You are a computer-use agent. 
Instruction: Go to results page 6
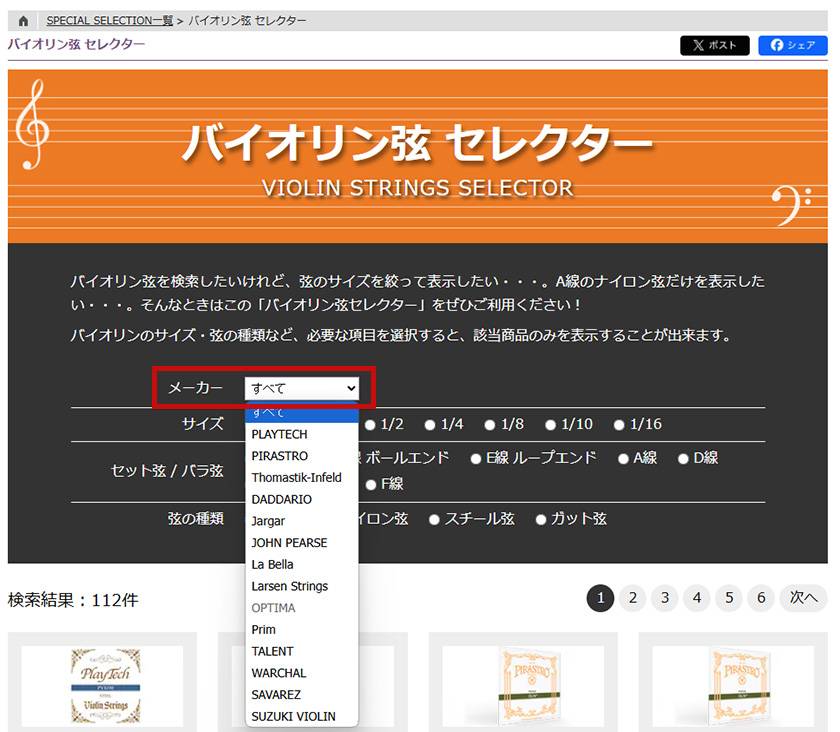[x=761, y=598]
